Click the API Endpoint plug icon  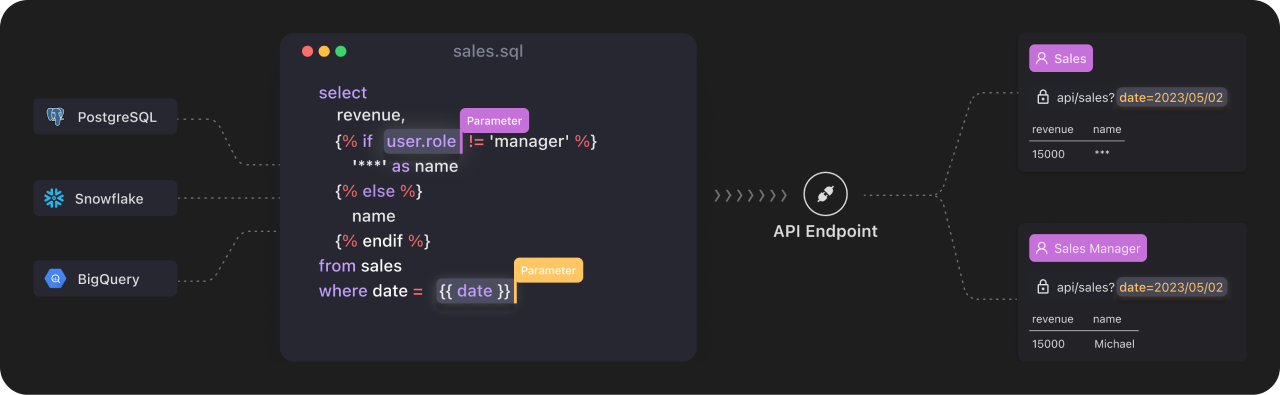pos(825,196)
